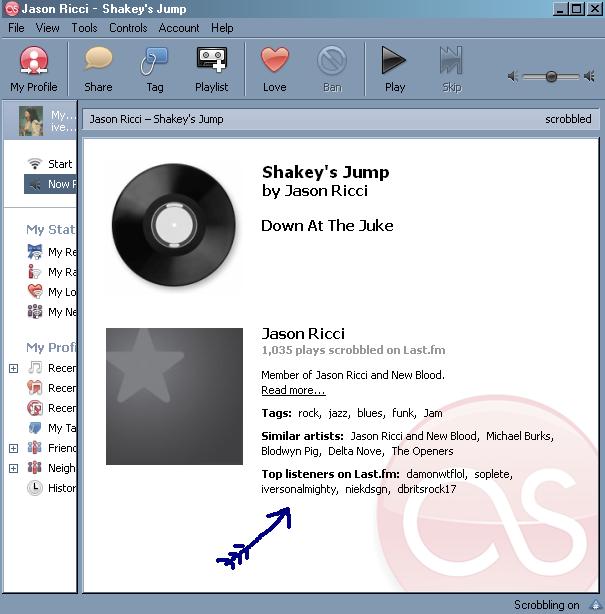Open top listener damonwtflol
The width and height of the screenshot is (605, 614).
click(436, 474)
